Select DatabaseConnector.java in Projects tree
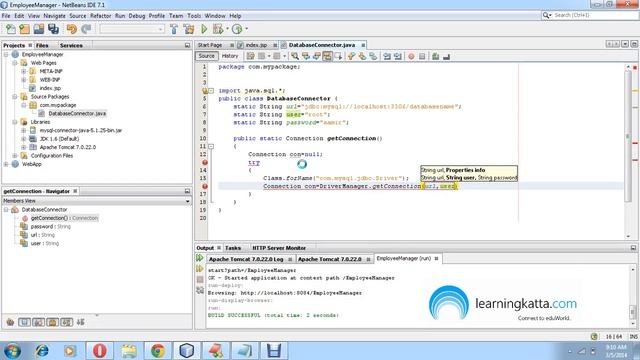 click(77, 113)
